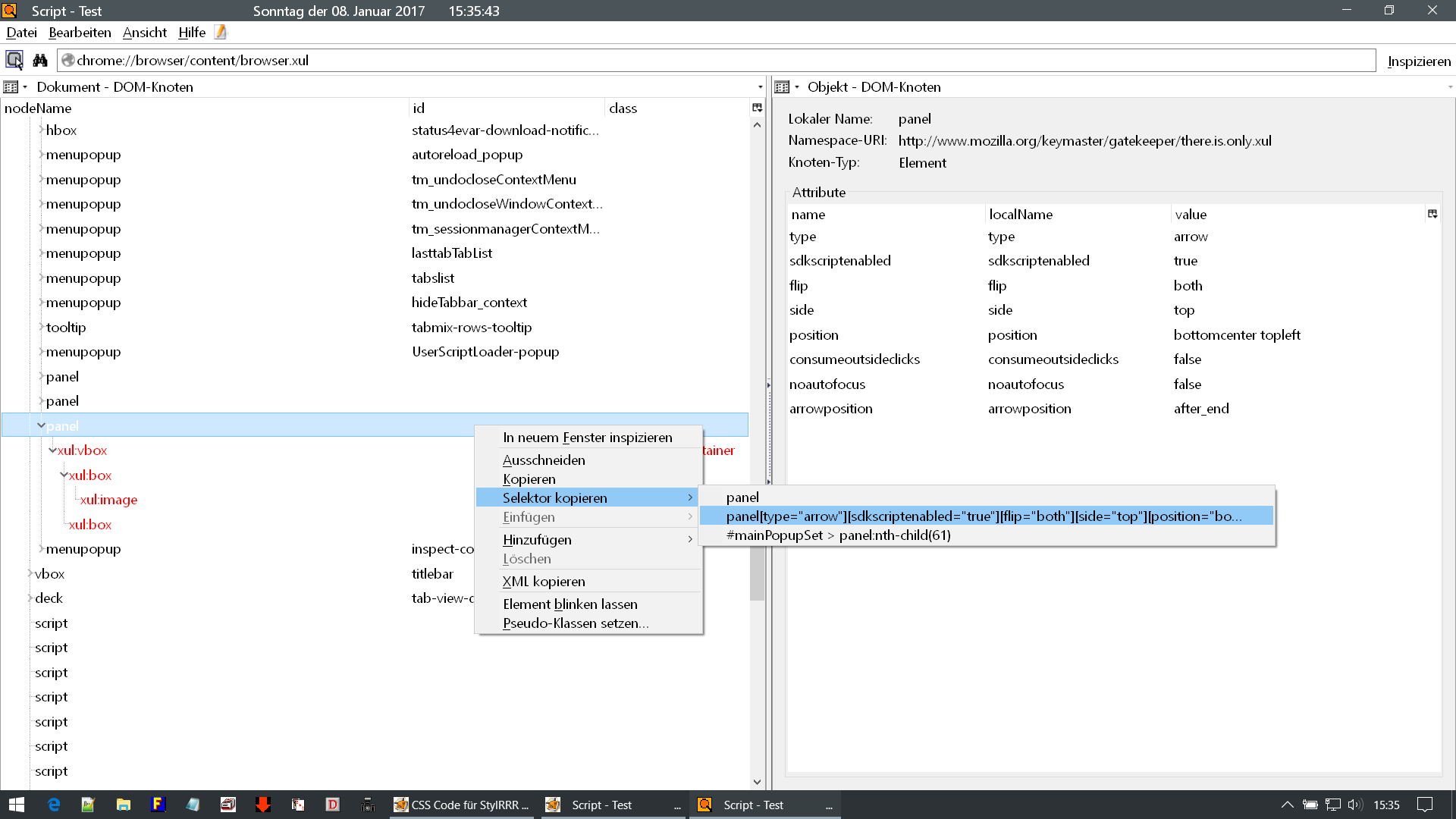This screenshot has width=1456, height=819.
Task: Expand the tooltip tabmix-rows-tooltip node
Action: [41, 327]
